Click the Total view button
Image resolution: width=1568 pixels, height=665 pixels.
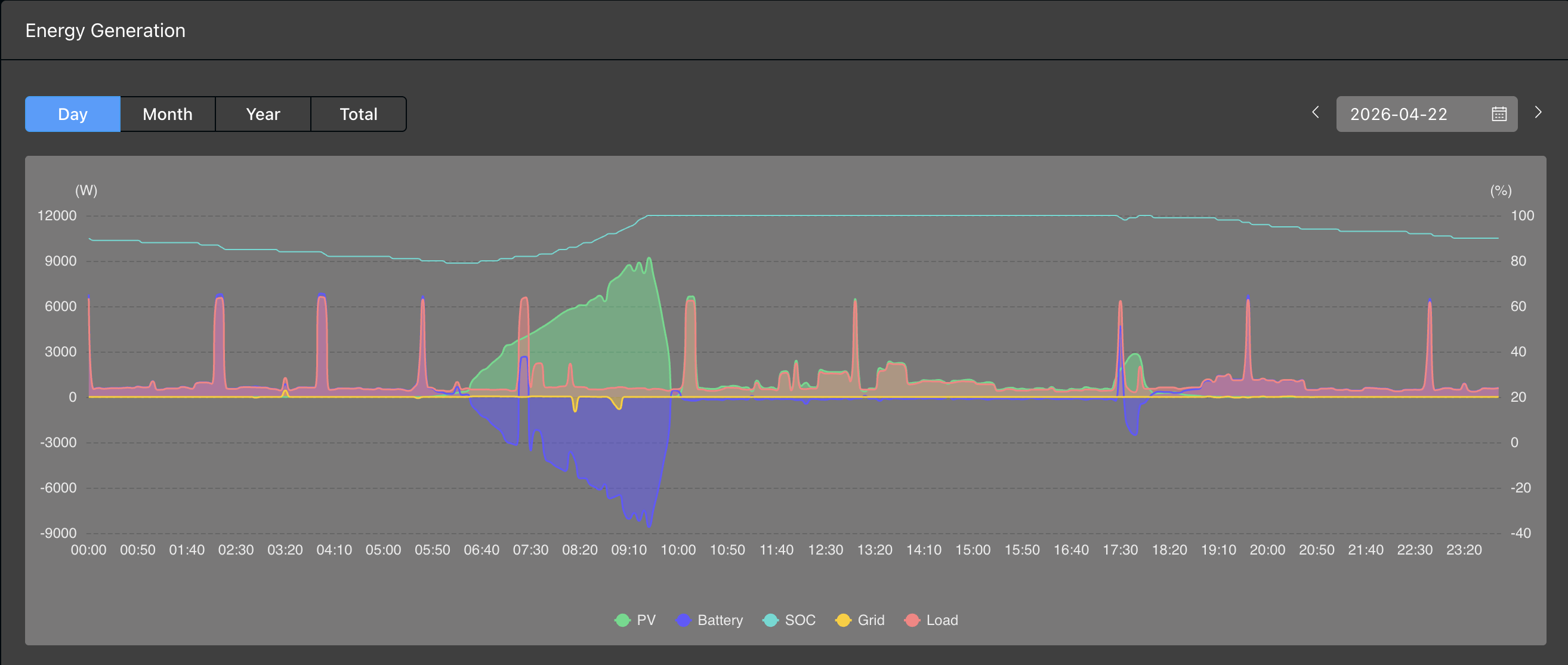359,113
